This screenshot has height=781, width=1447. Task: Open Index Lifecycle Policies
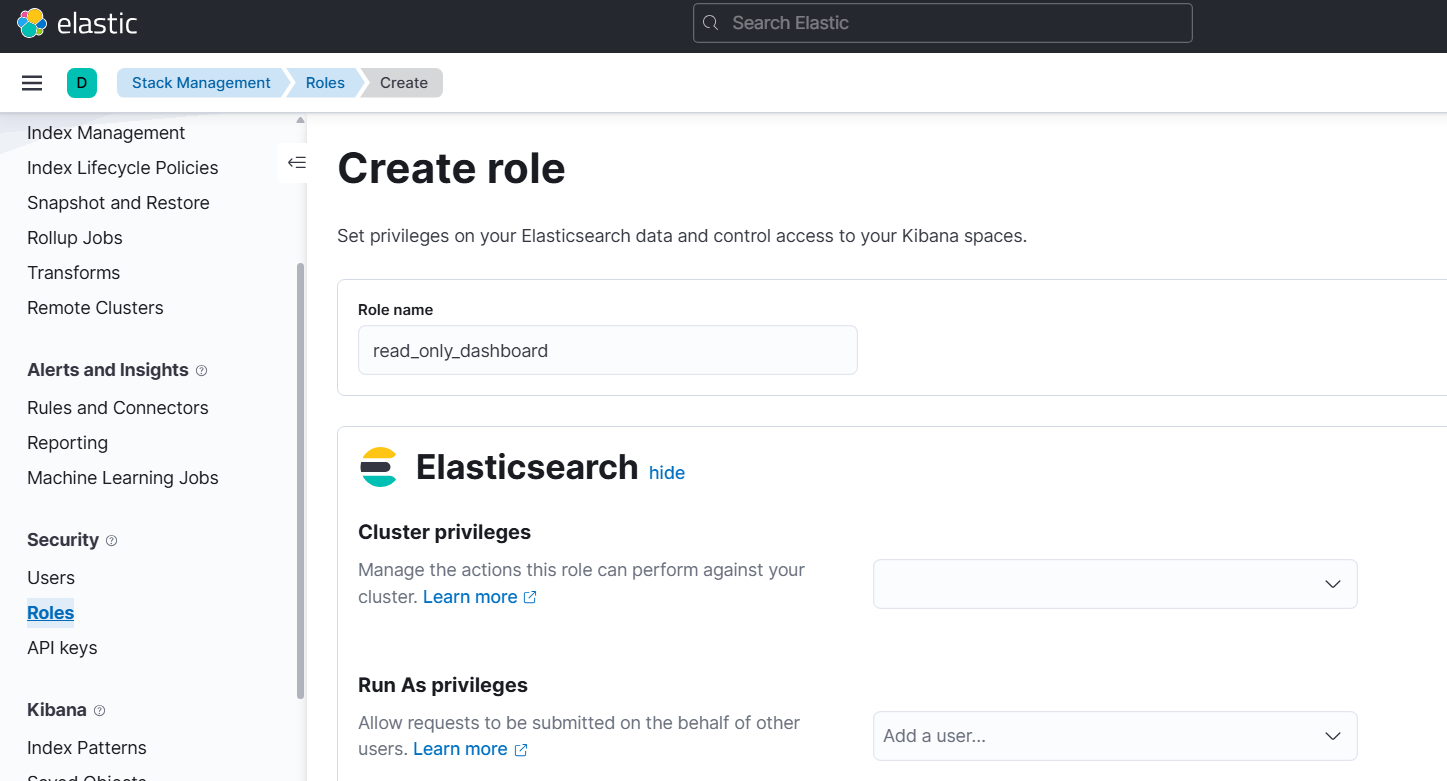(123, 168)
